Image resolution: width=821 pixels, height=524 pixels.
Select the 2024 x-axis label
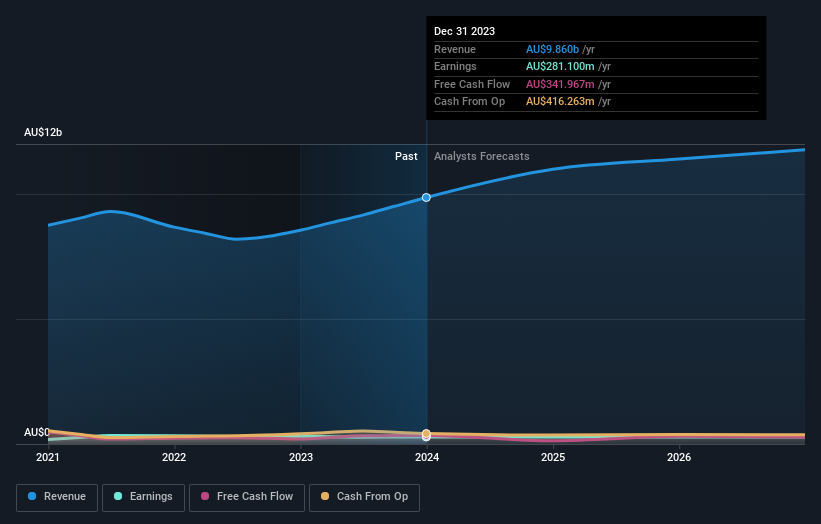point(427,458)
